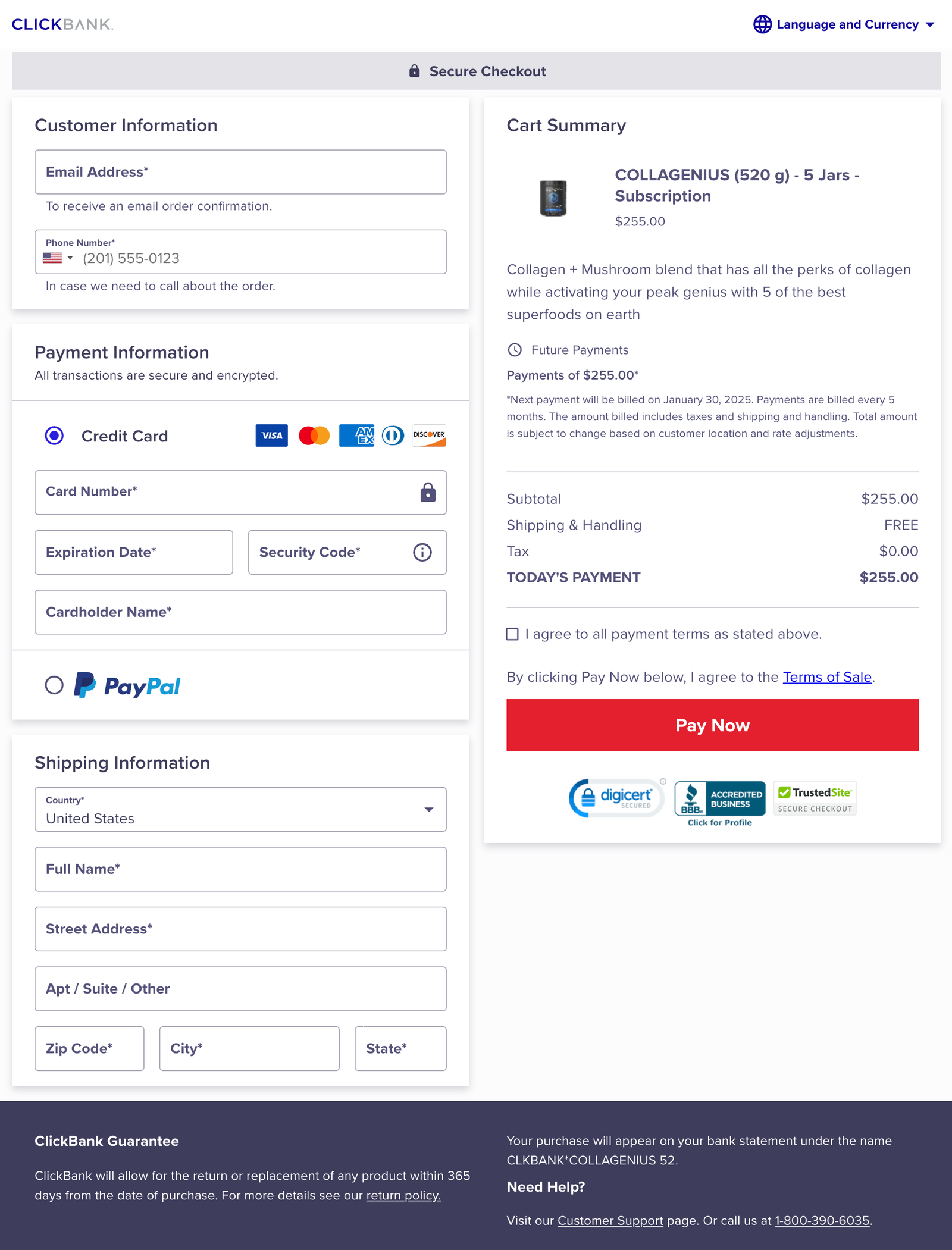This screenshot has width=952, height=1250.
Task: Click the Email Address input field
Action: [x=240, y=172]
